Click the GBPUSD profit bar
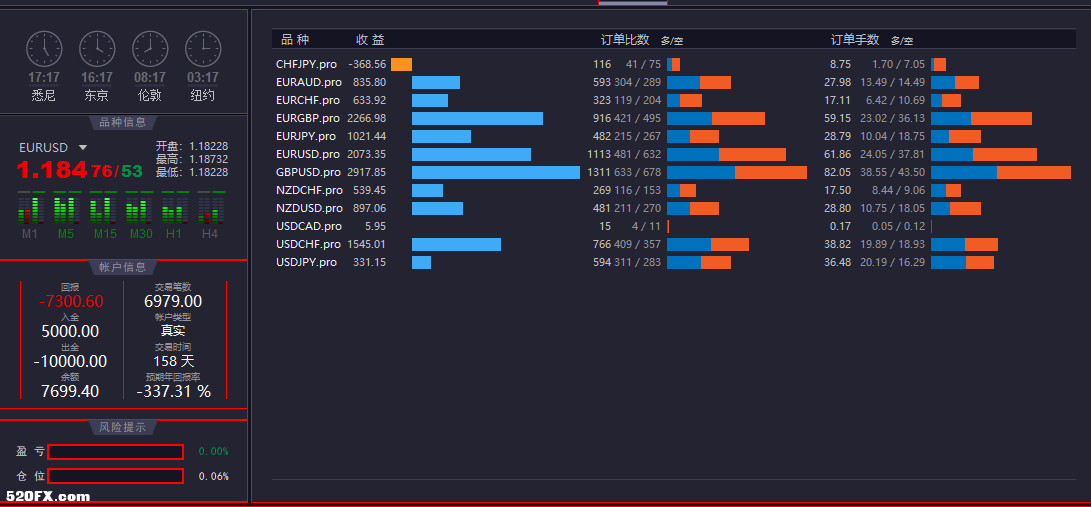The image size is (1091, 507). pos(495,172)
